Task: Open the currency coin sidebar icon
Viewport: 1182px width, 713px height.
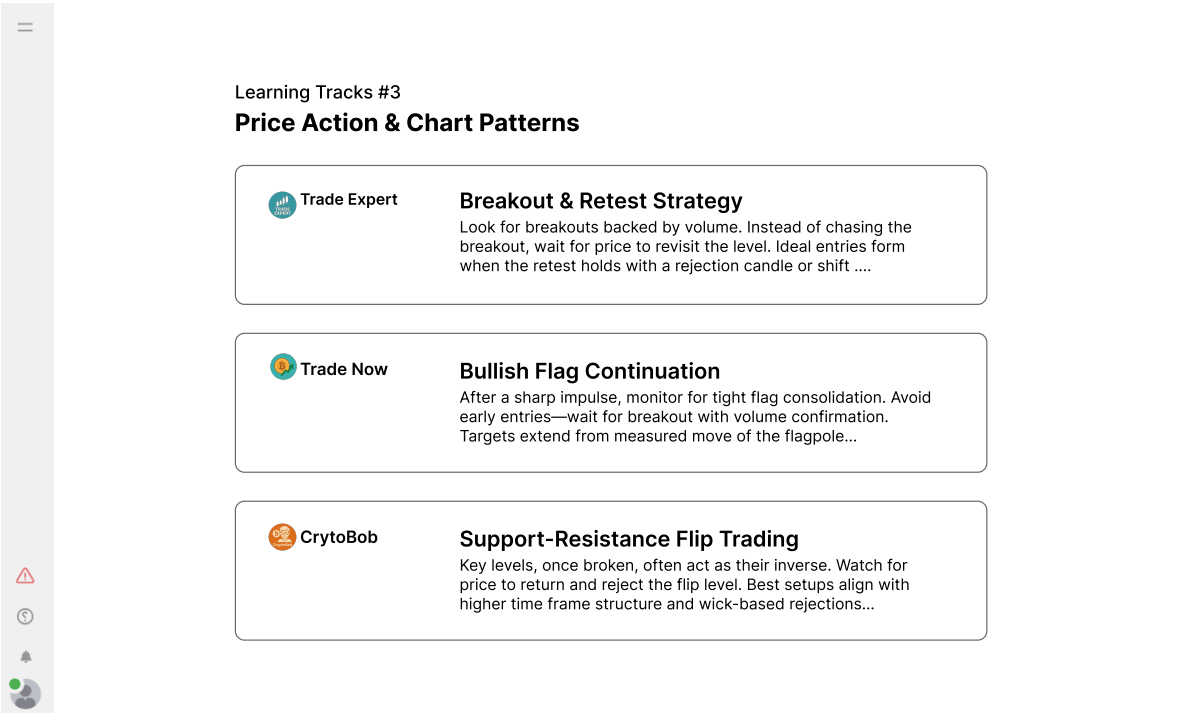Action: point(26,617)
